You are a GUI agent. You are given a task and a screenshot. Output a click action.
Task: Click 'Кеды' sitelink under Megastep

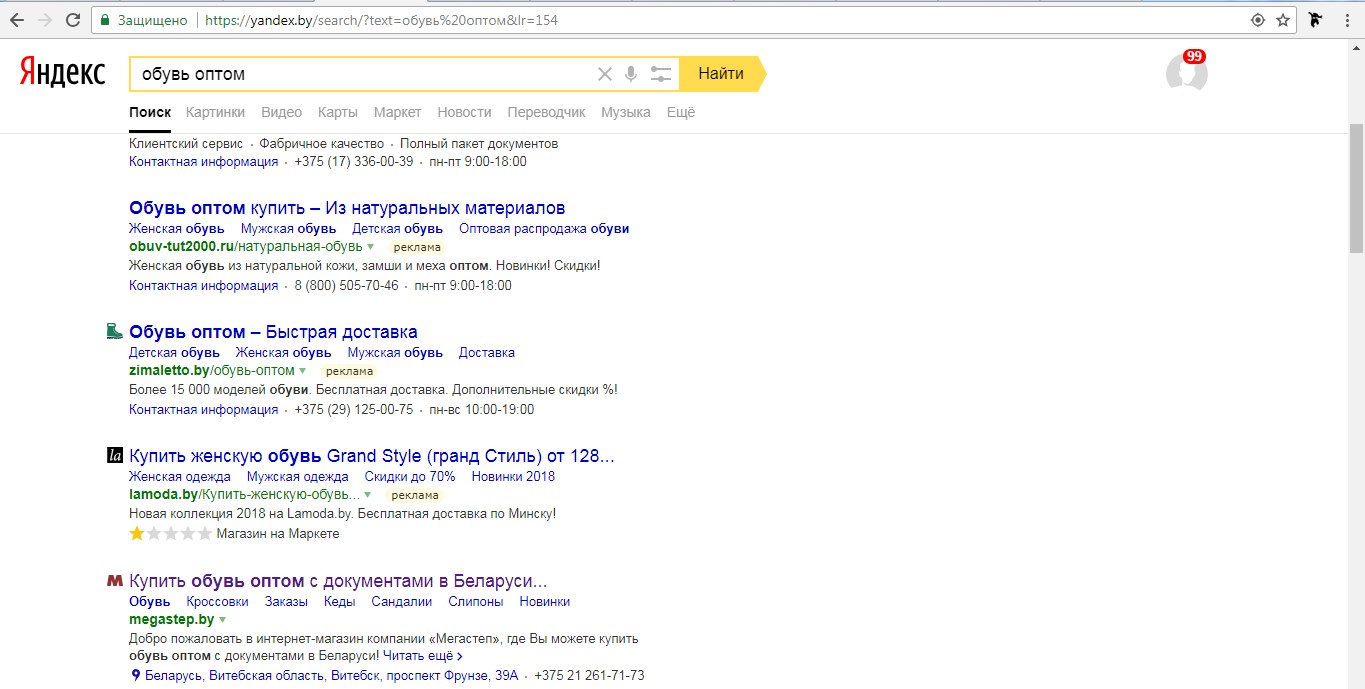[x=339, y=602]
